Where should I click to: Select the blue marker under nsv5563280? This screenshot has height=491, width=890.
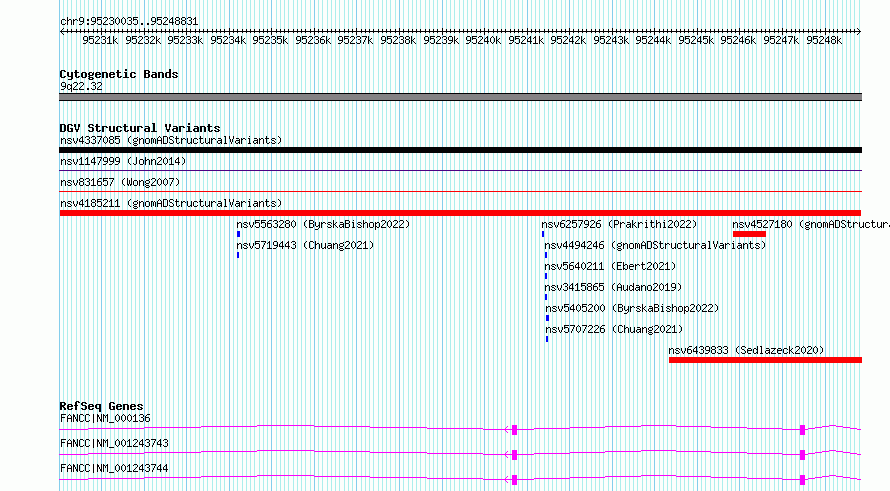238,234
